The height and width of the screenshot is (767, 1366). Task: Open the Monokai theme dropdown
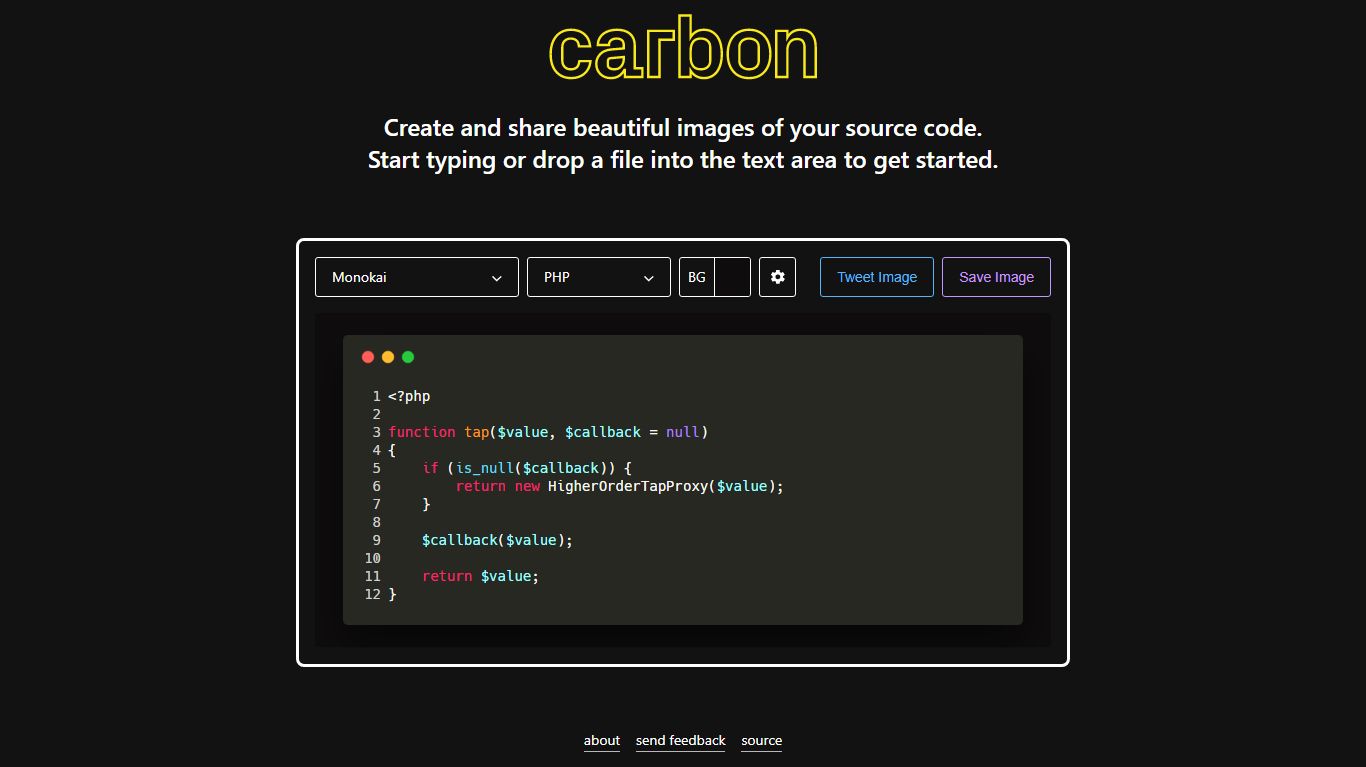[x=417, y=277]
